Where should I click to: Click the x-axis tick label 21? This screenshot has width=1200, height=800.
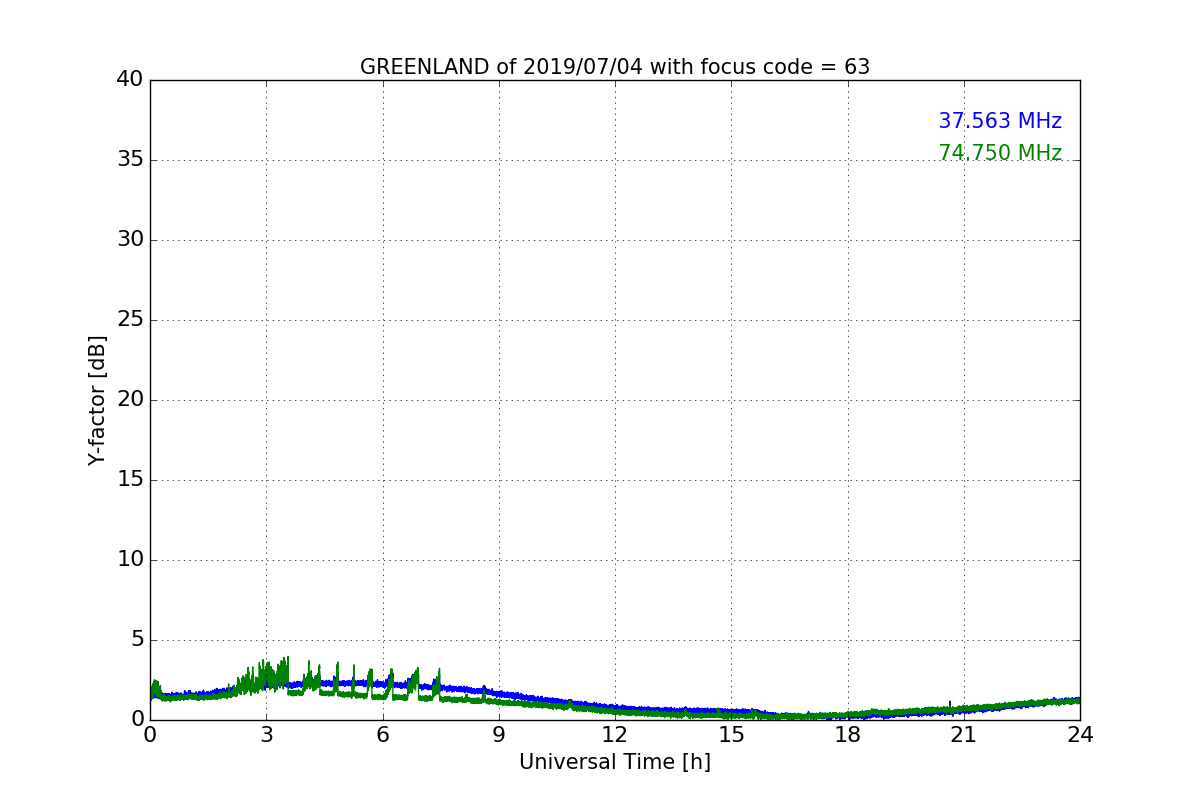[x=964, y=735]
